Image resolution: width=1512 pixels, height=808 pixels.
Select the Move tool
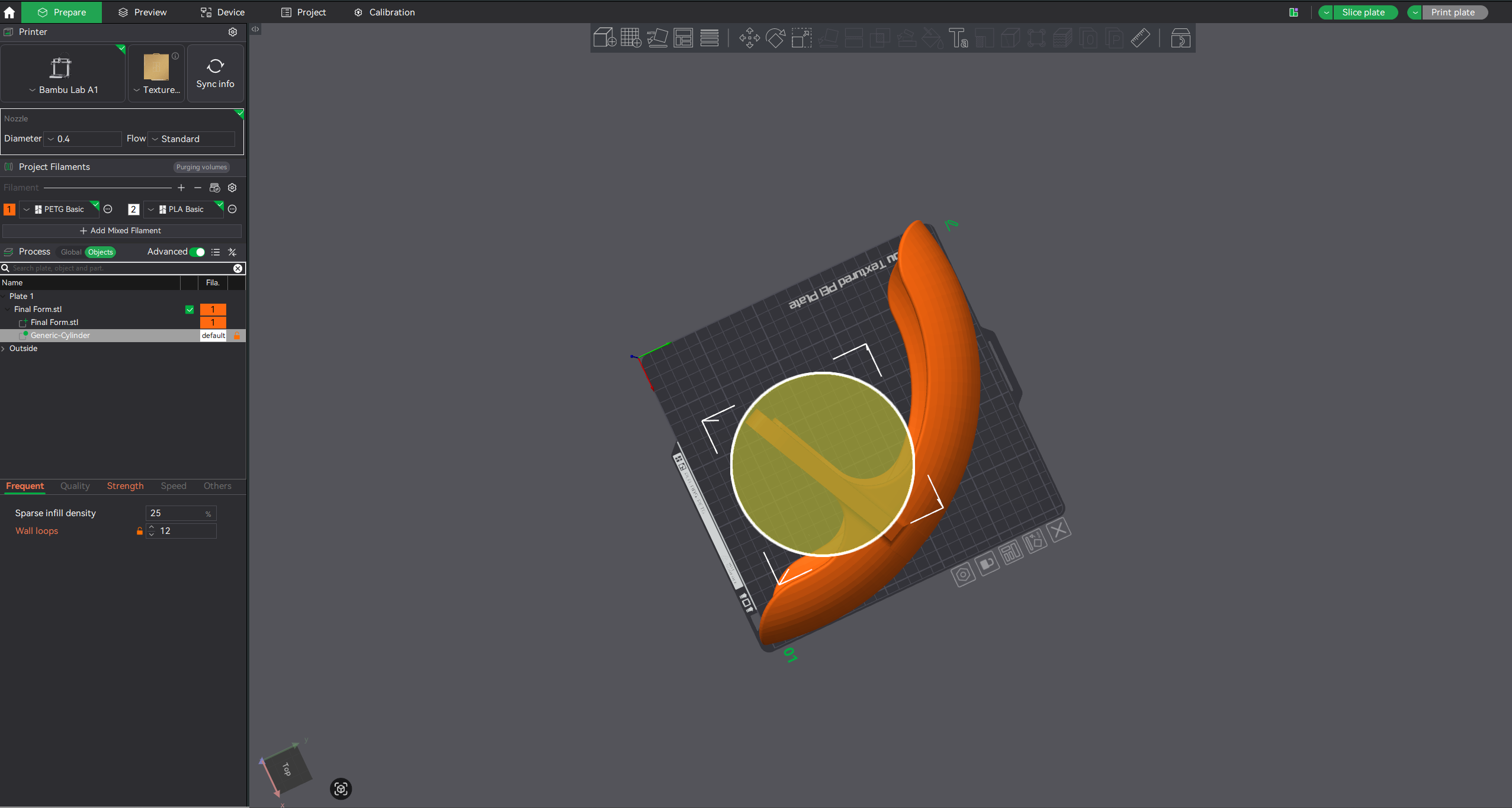point(749,38)
